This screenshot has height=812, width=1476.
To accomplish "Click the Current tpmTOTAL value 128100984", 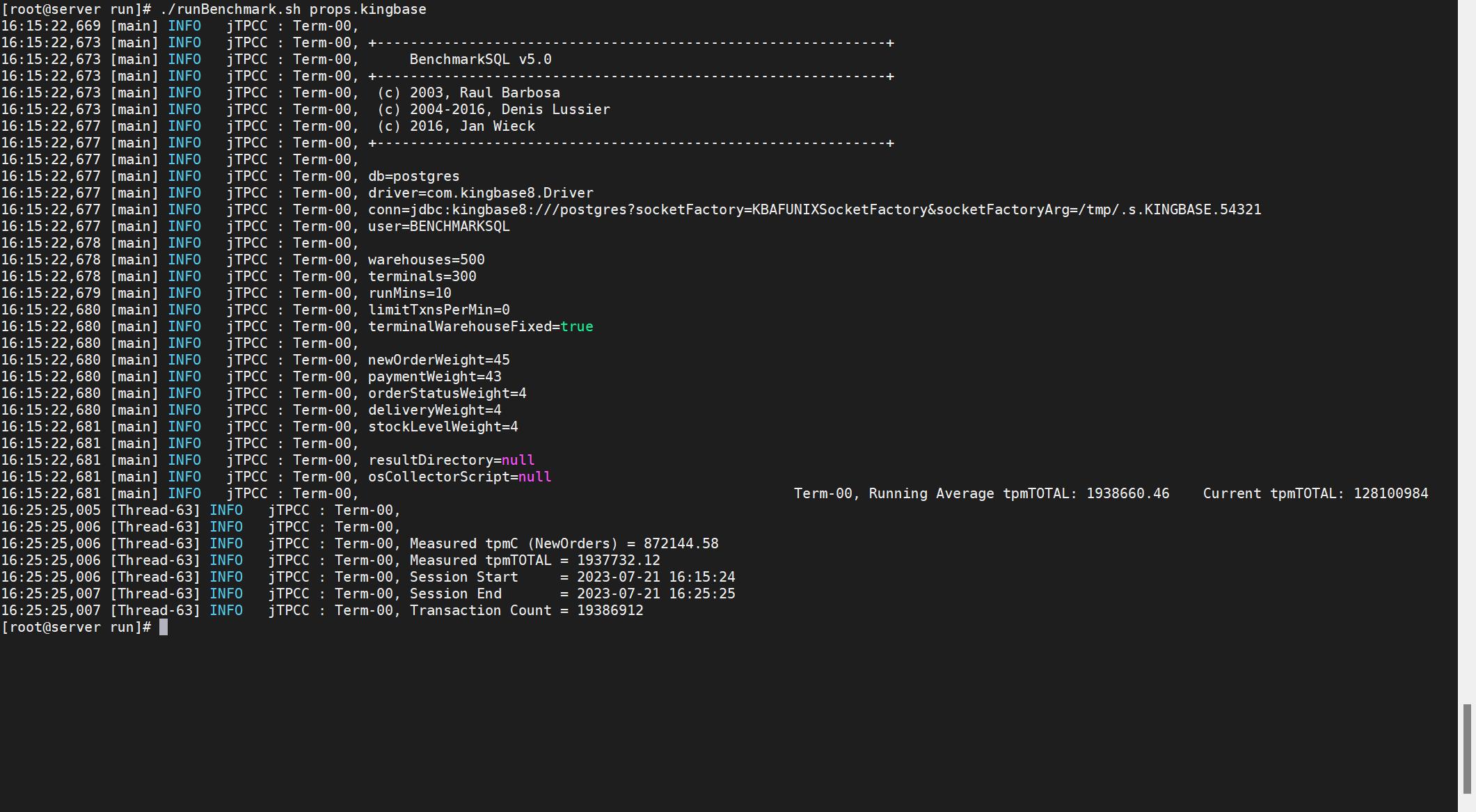I will click(x=1390, y=493).
